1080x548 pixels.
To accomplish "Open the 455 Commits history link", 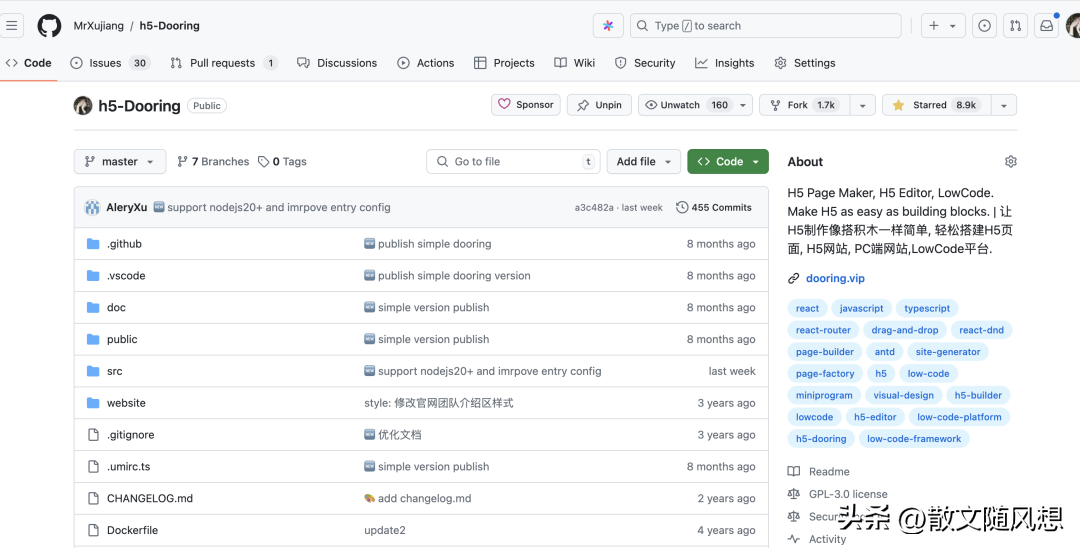I will (714, 207).
